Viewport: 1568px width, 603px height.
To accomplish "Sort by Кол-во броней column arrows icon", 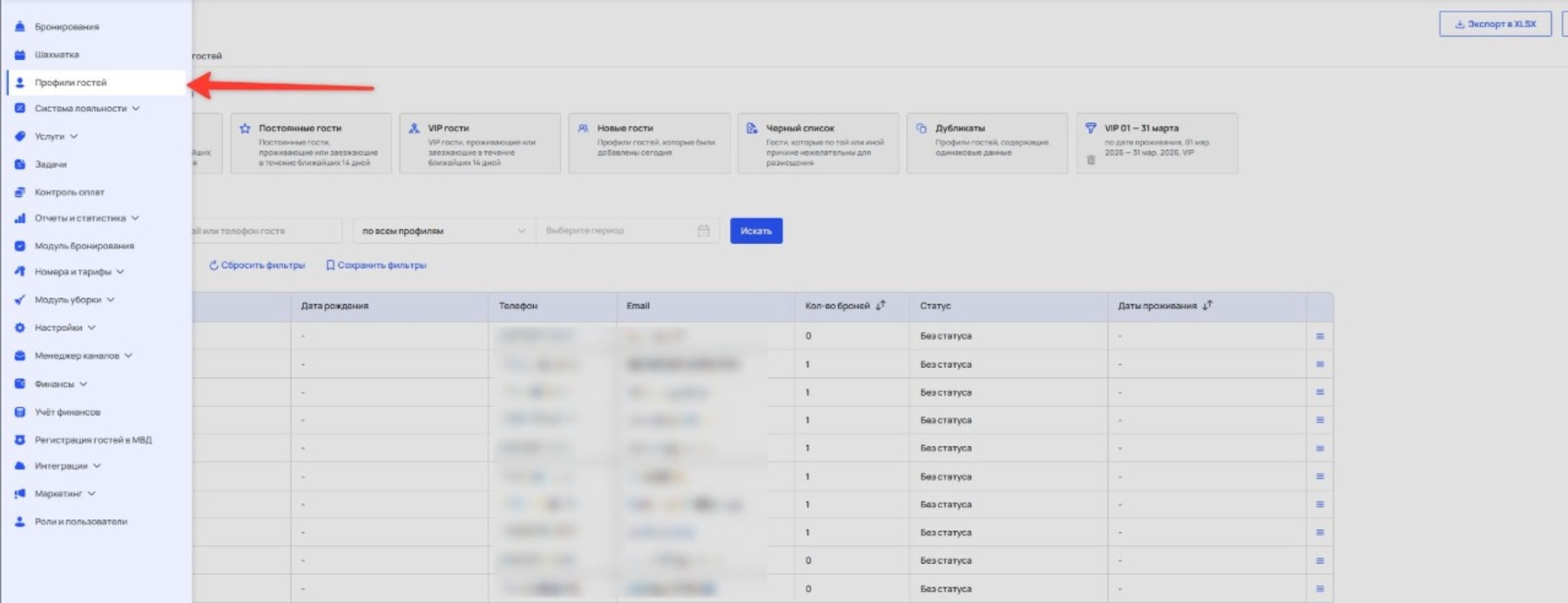I will (881, 306).
